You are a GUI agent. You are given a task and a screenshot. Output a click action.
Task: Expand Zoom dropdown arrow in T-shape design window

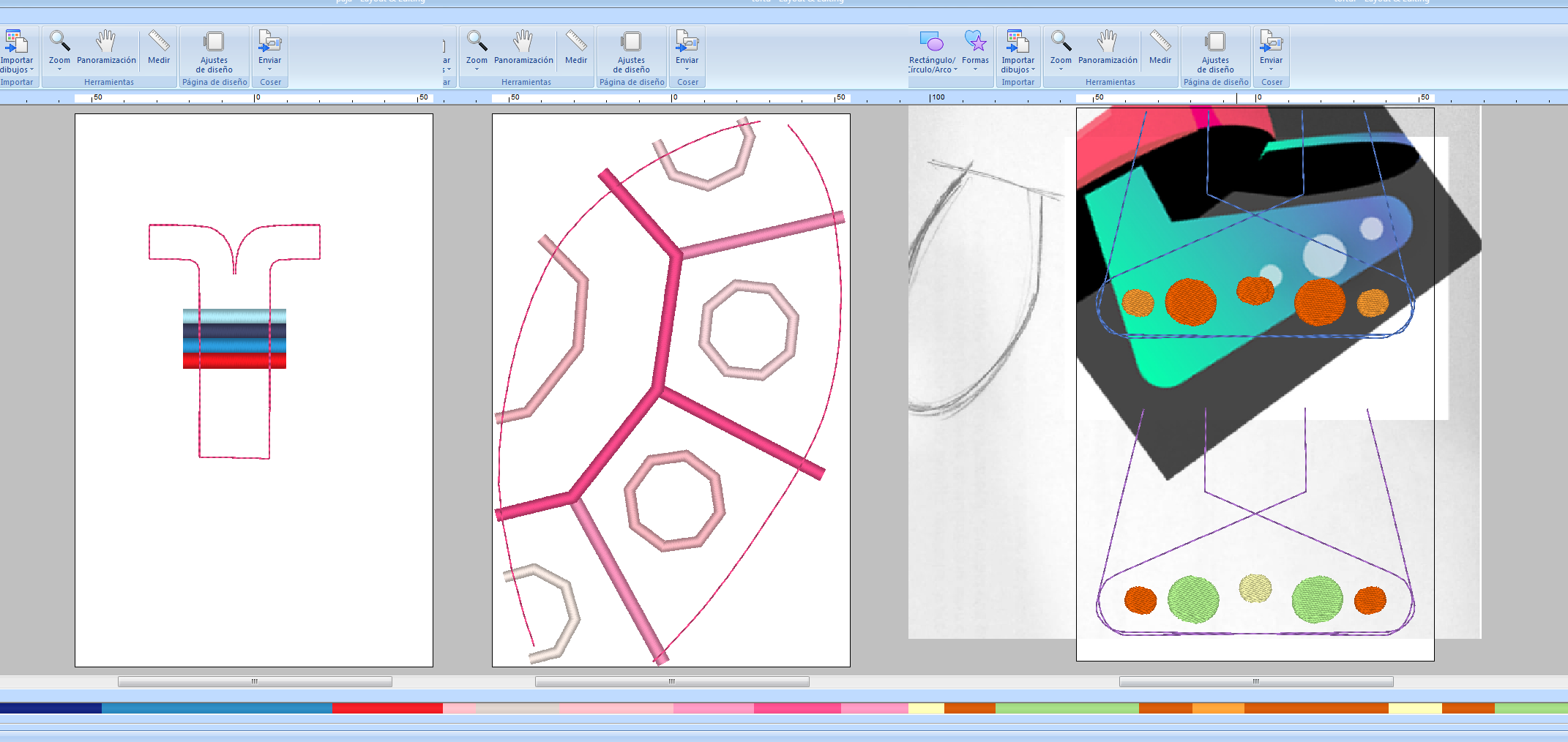tap(59, 70)
